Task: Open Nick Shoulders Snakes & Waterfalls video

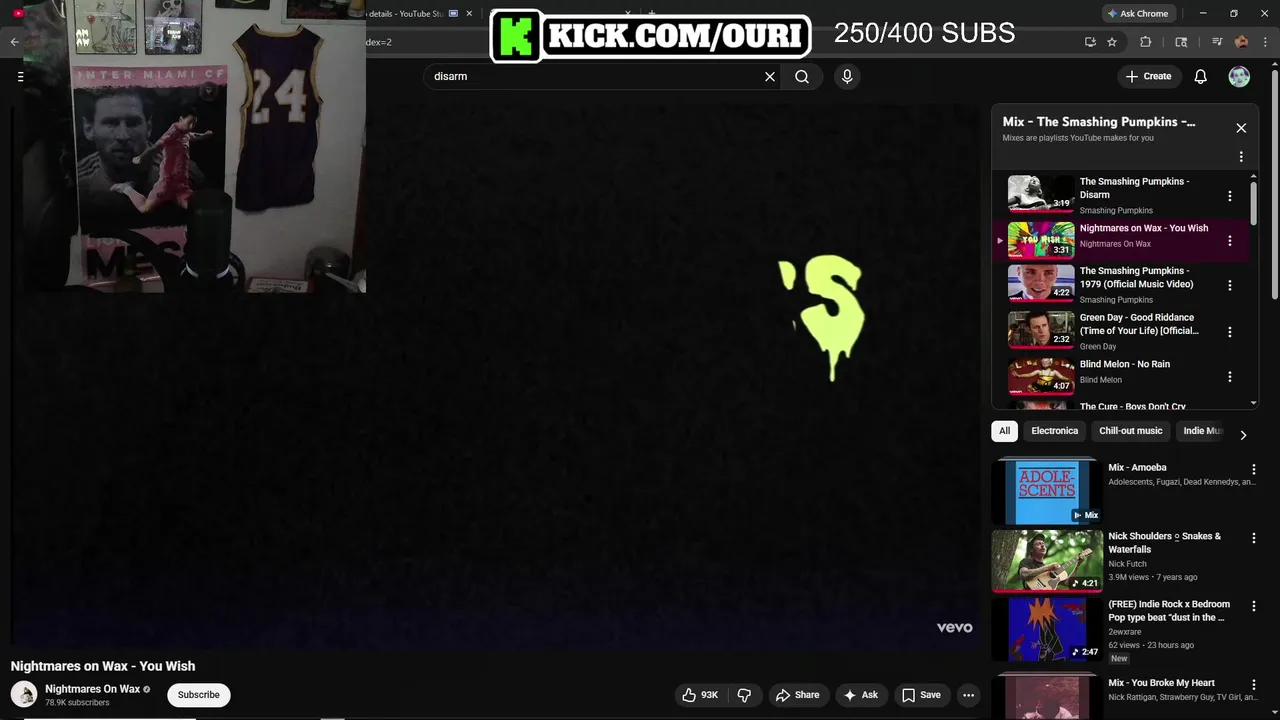Action: (x=1047, y=560)
